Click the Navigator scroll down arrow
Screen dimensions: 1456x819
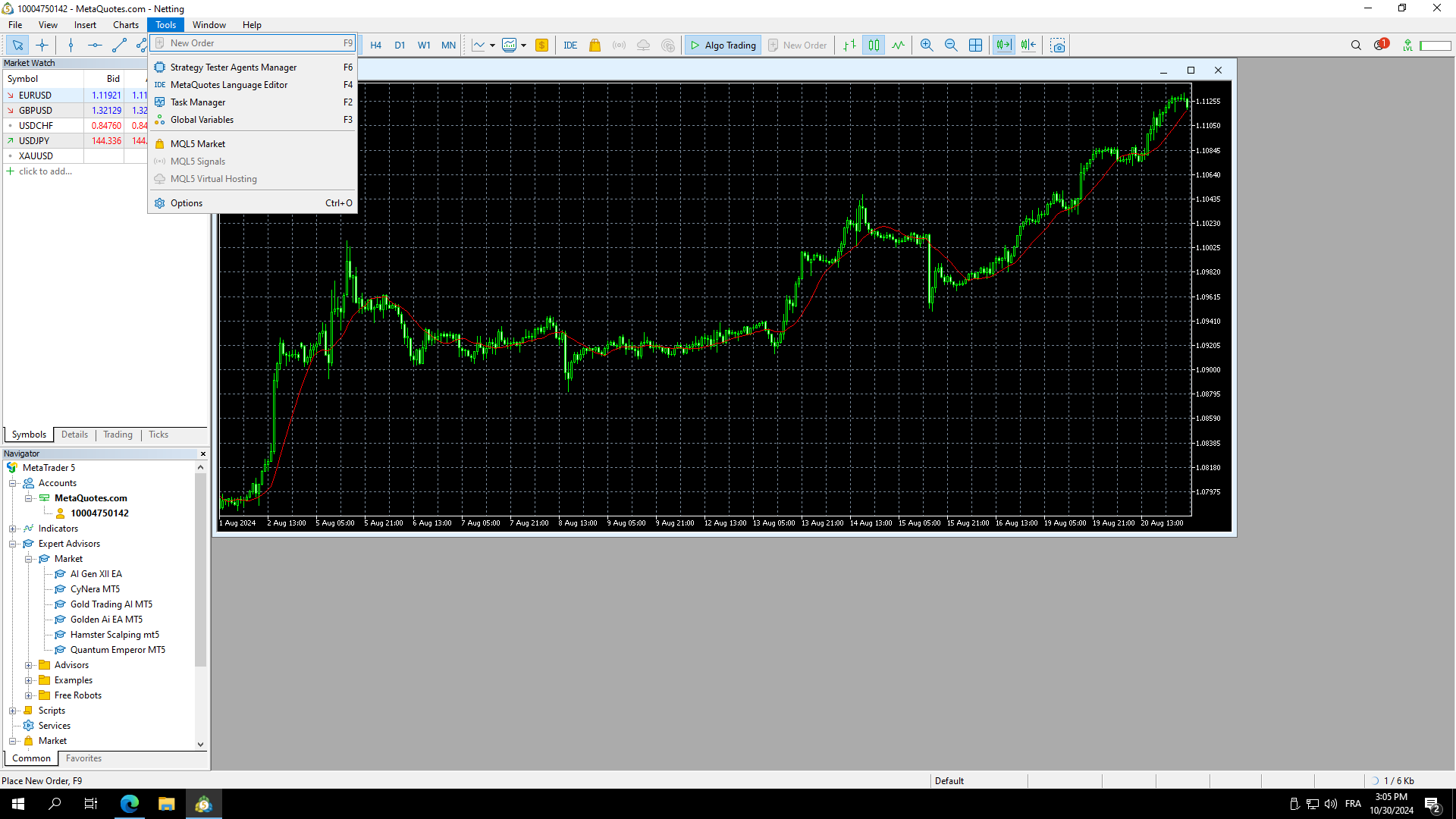(x=200, y=745)
